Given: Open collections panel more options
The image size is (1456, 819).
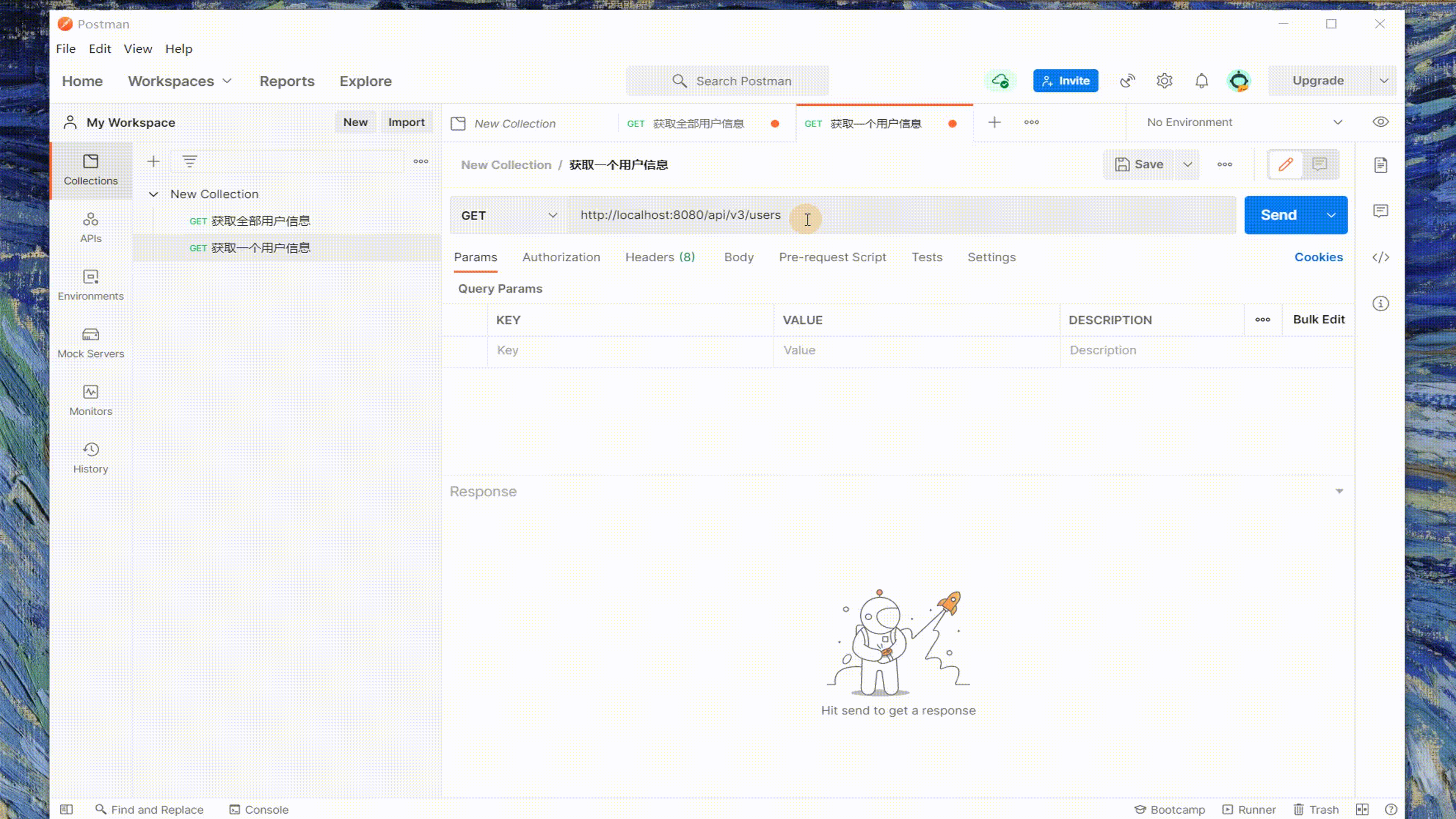Looking at the screenshot, I should pyautogui.click(x=420, y=162).
